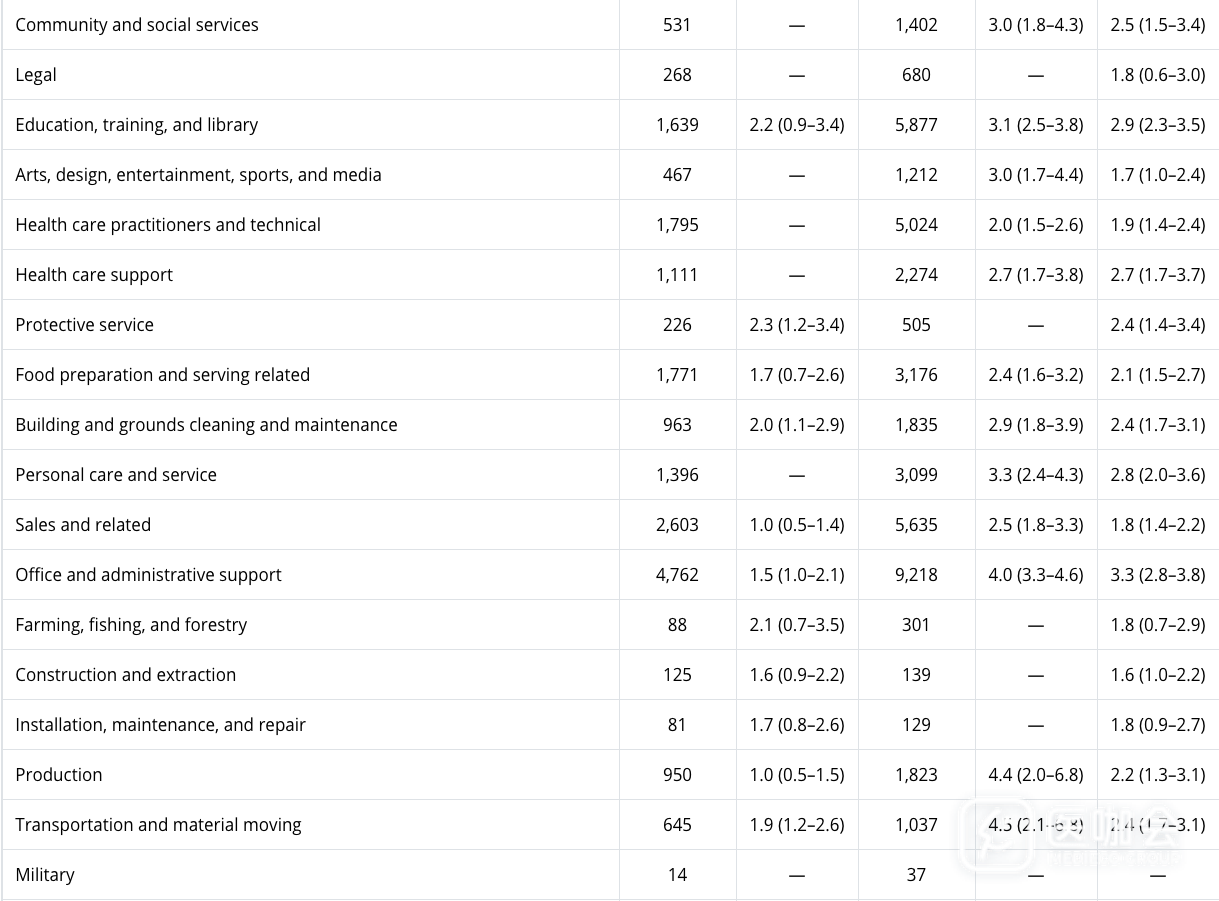
Task: Click 'Transportation and material moving' row label
Action: (158, 825)
